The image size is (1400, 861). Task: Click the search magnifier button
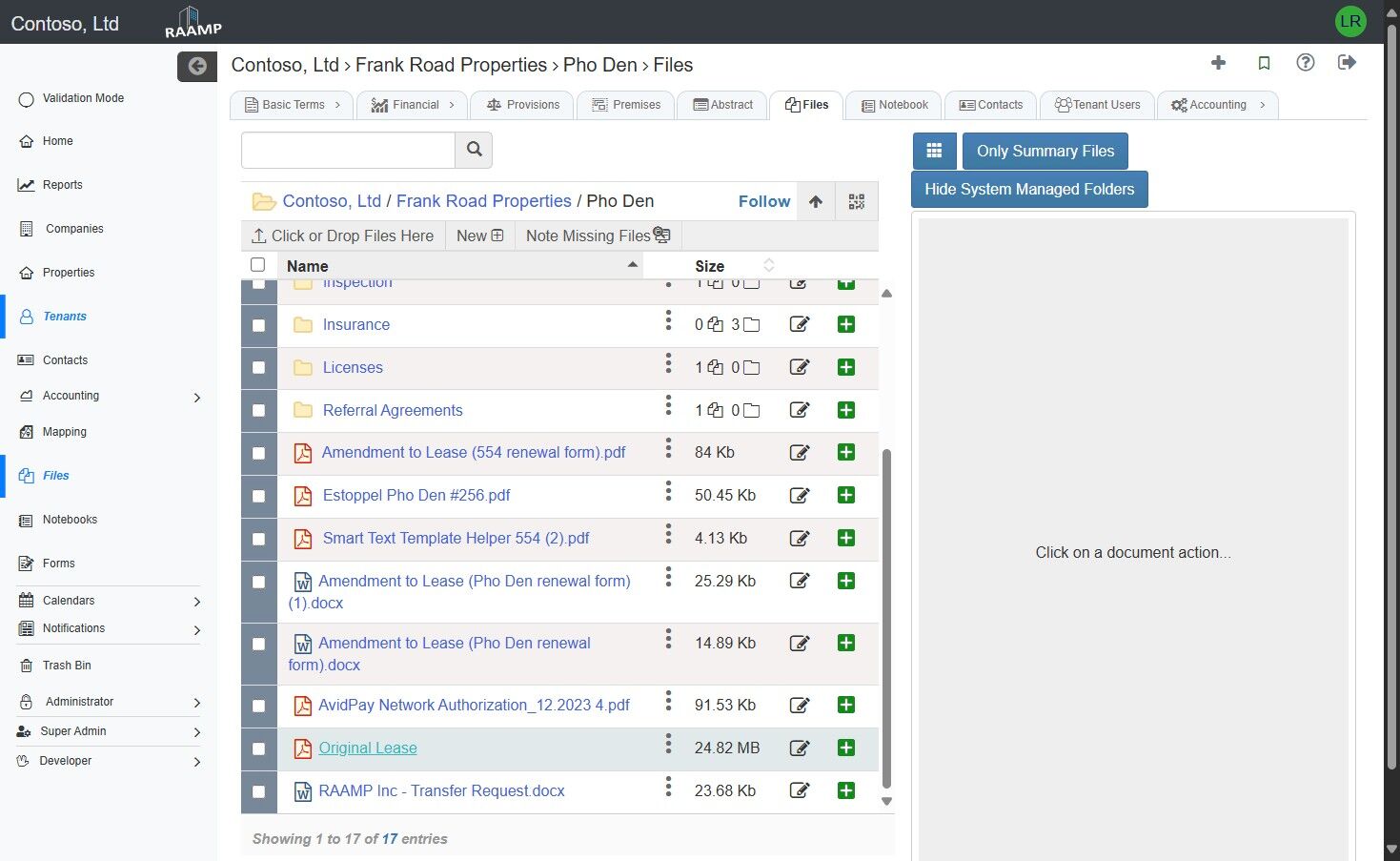[474, 150]
